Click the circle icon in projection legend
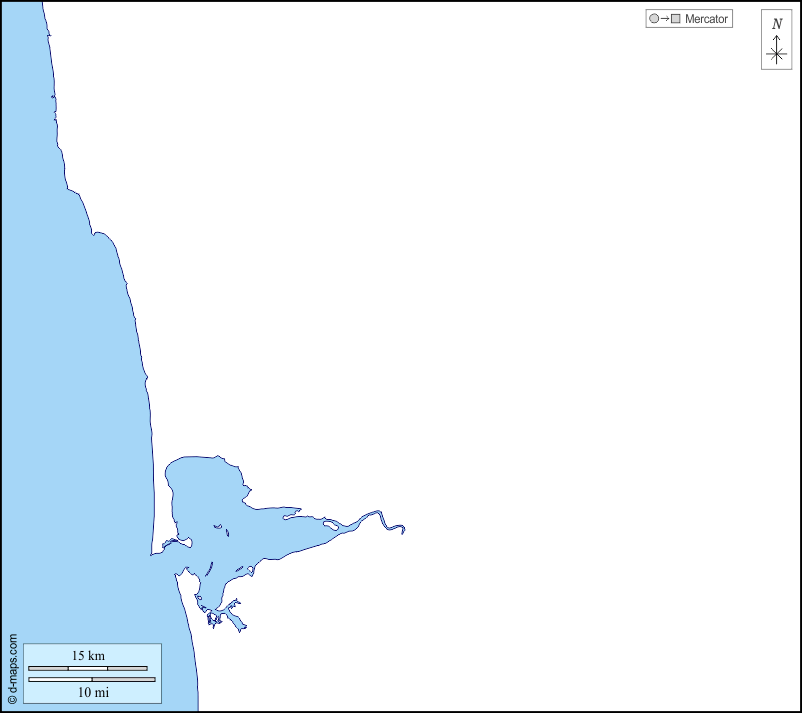802x713 pixels. click(x=654, y=19)
